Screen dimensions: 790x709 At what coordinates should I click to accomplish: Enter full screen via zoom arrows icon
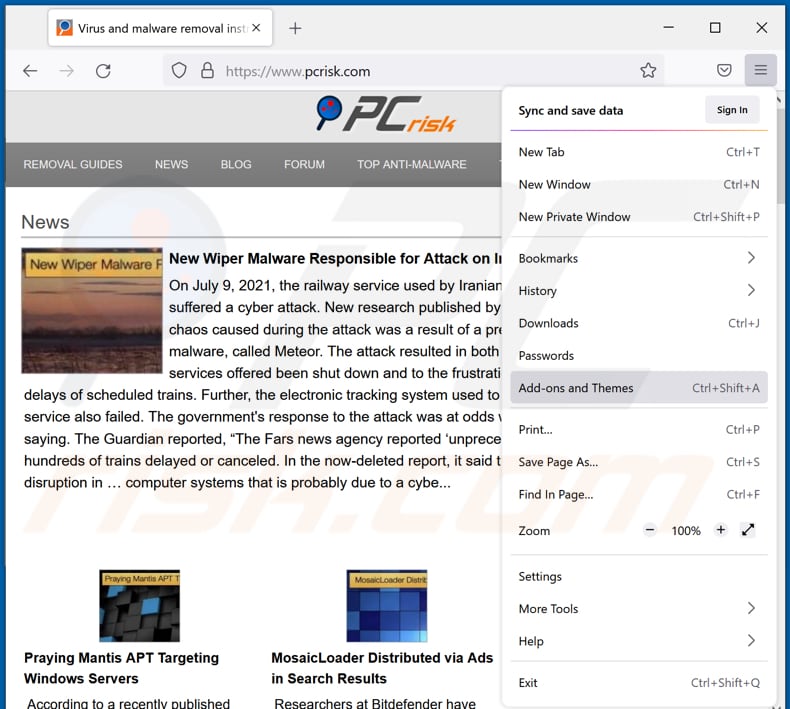tap(748, 530)
